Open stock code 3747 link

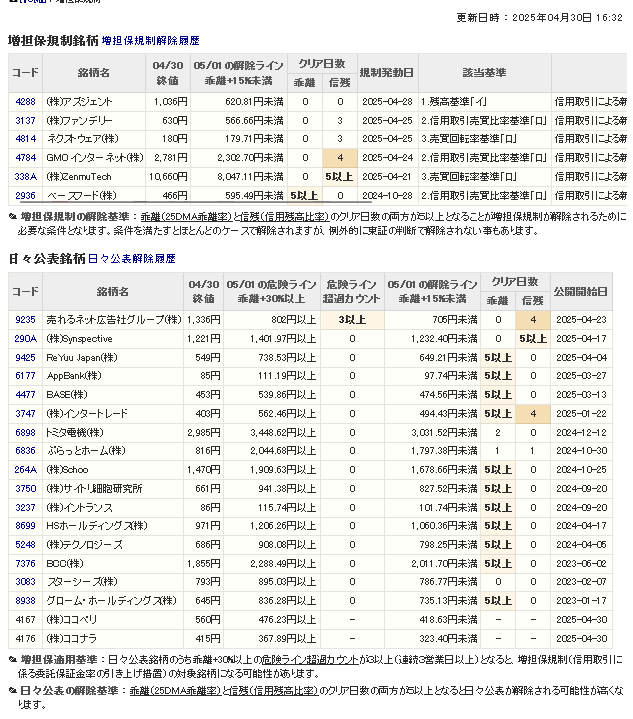pyautogui.click(x=25, y=414)
